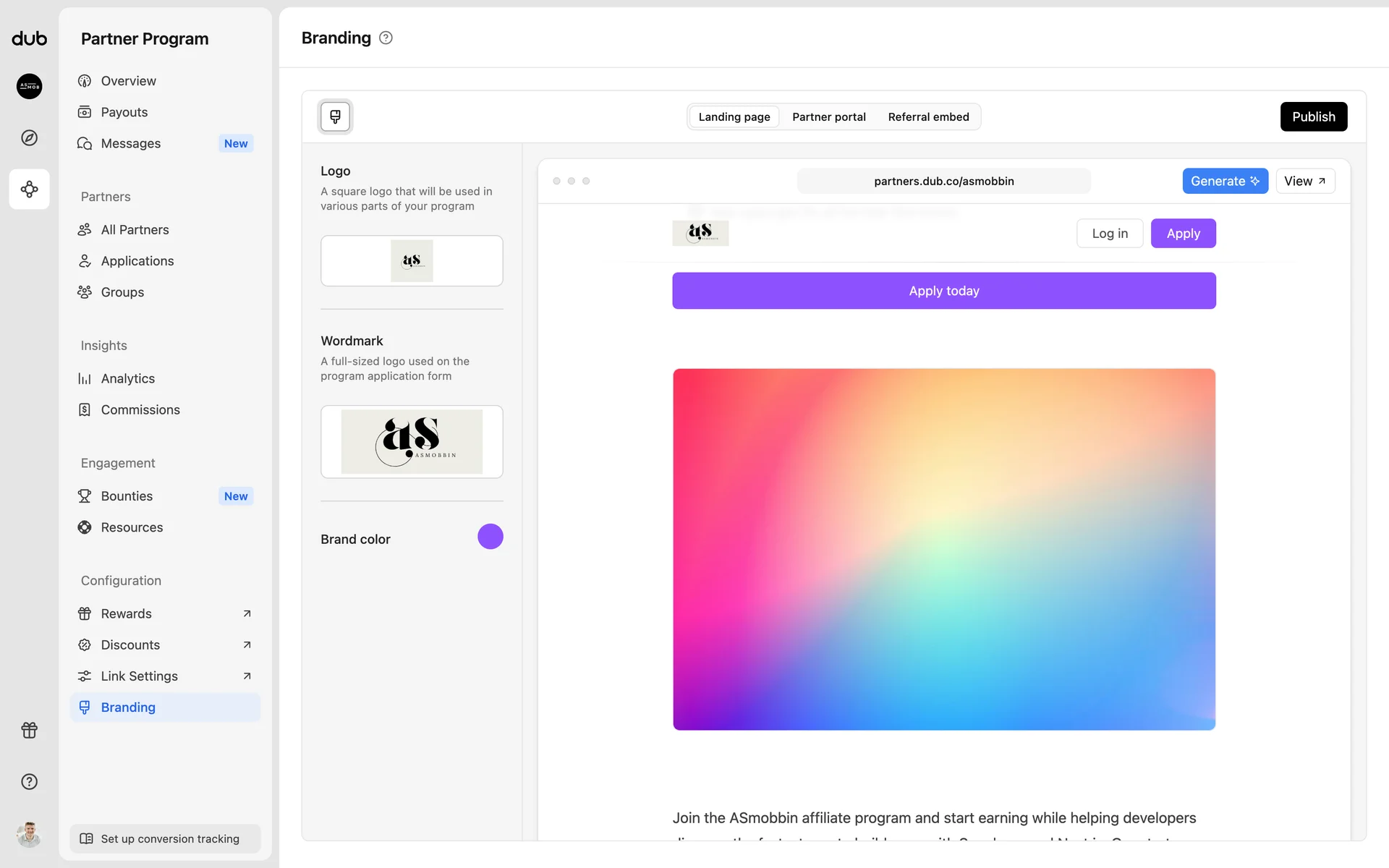This screenshot has height=868, width=1389.
Task: Select the Landing page tab
Action: [x=734, y=116]
